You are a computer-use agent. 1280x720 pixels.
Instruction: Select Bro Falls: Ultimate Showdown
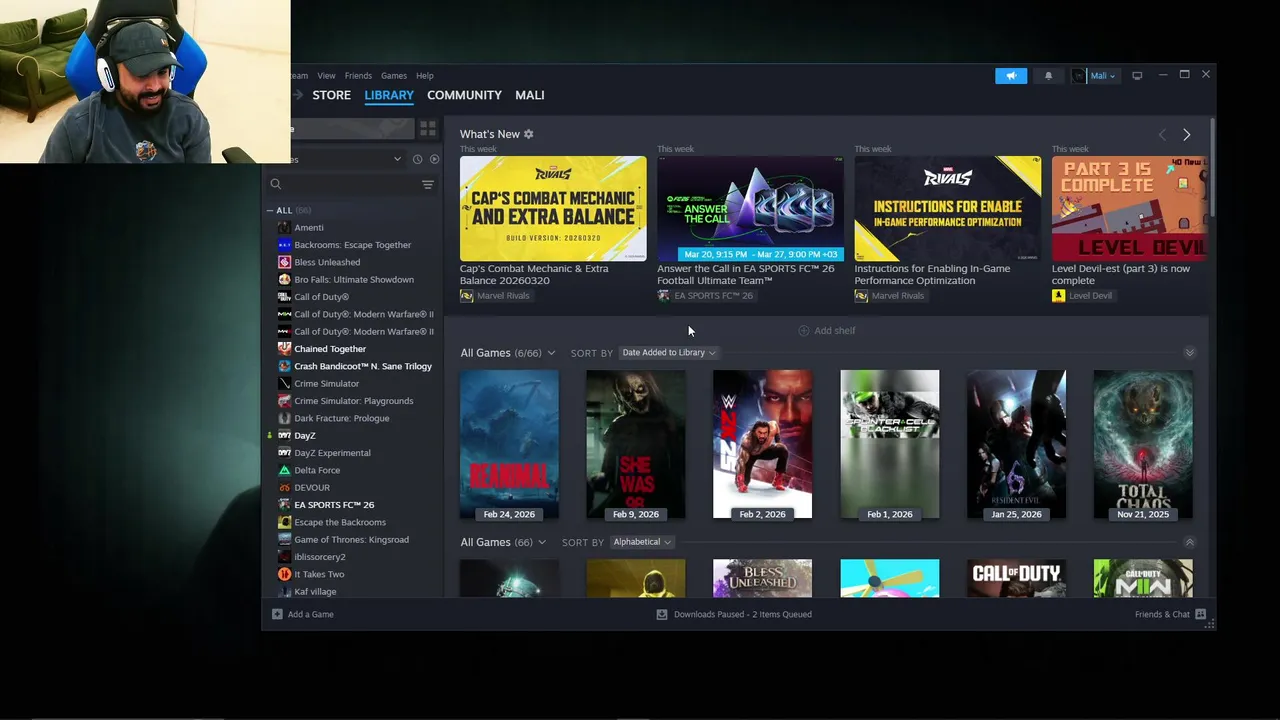(x=352, y=279)
